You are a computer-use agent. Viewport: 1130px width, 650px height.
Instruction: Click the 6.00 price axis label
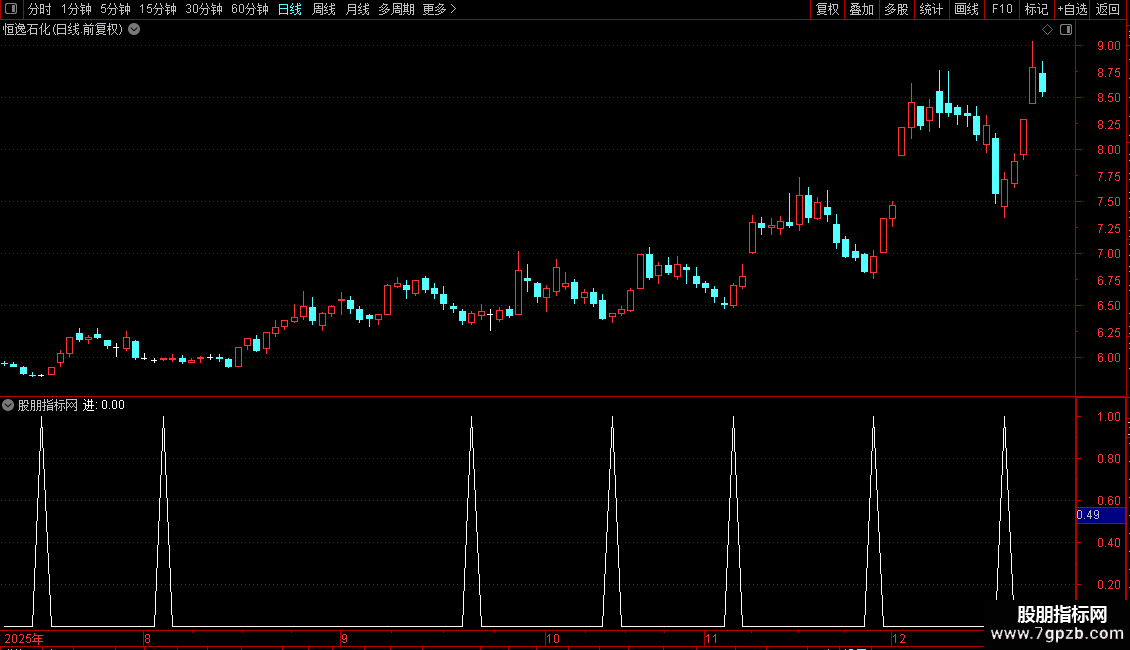coord(1108,357)
